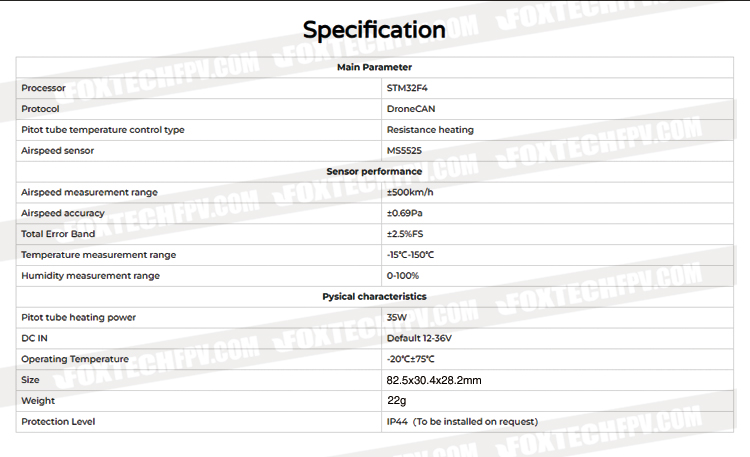Click the Airspeed accuracy row label
This screenshot has width=750, height=457.
63,213
